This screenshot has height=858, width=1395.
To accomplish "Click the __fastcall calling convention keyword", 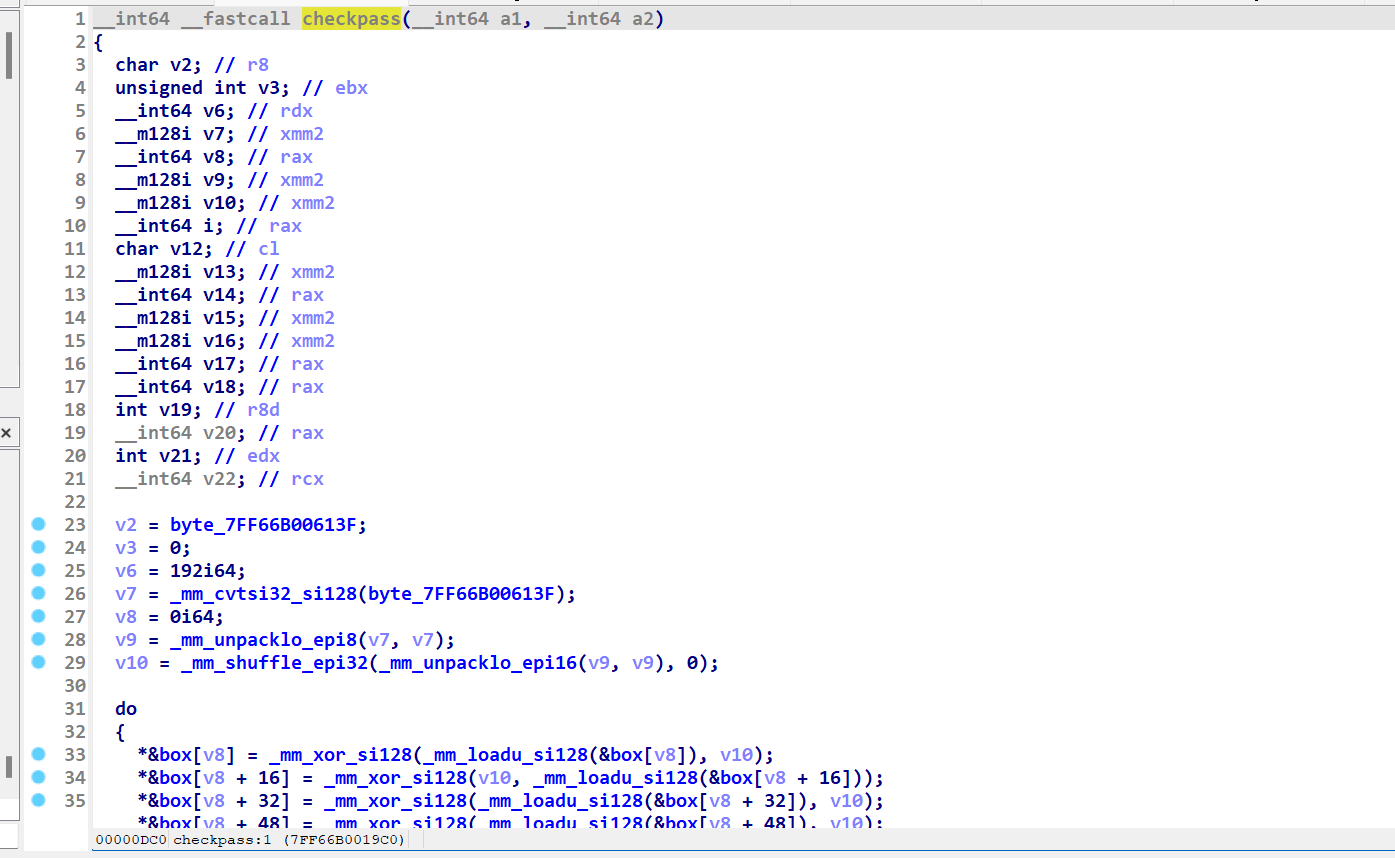I will 236,19.
